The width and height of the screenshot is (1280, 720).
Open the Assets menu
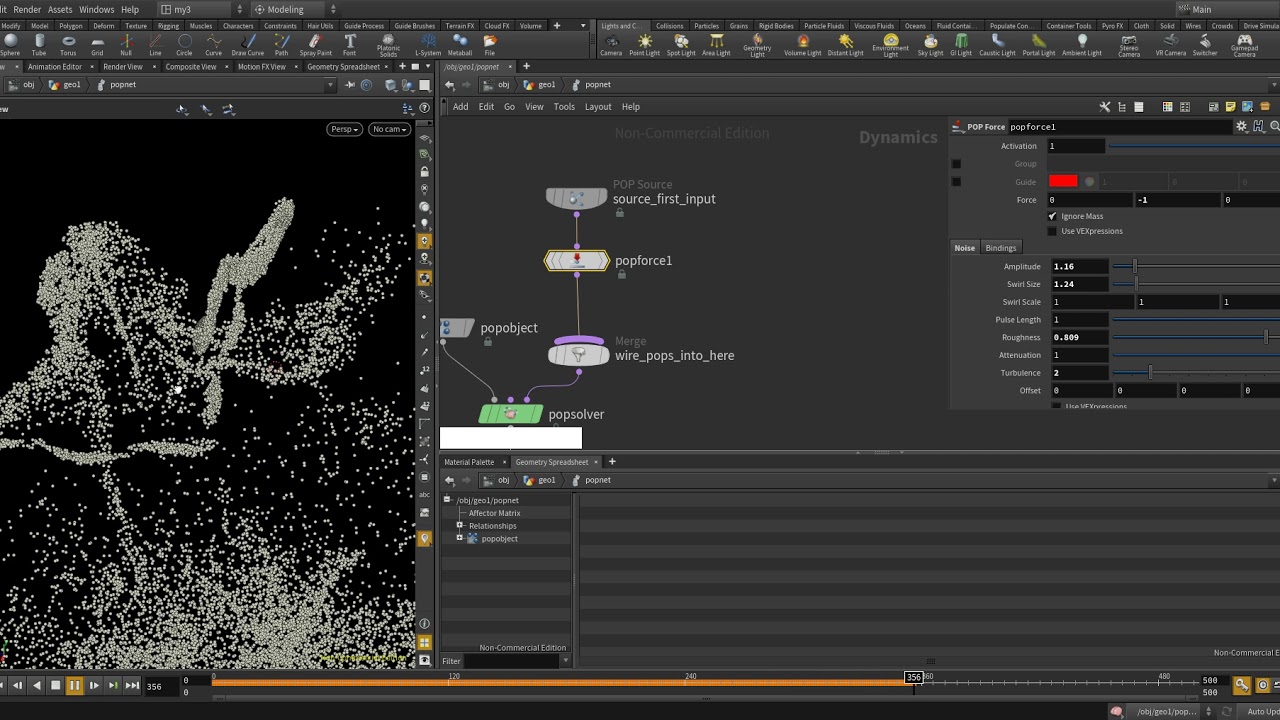click(x=60, y=9)
